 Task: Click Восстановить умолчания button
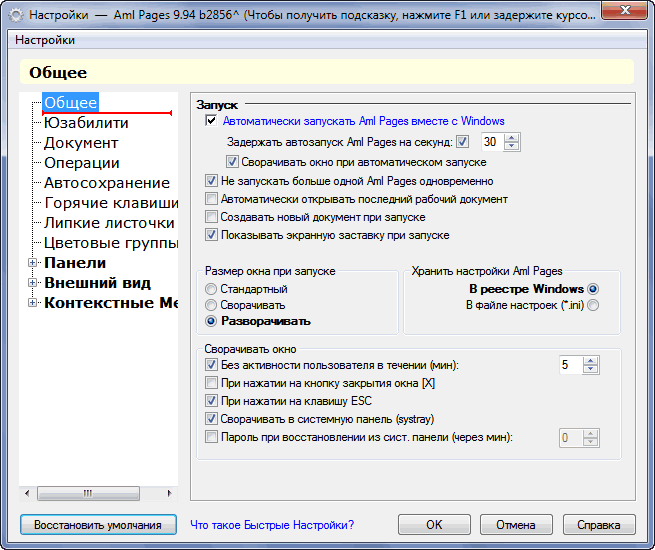pyautogui.click(x=98, y=525)
